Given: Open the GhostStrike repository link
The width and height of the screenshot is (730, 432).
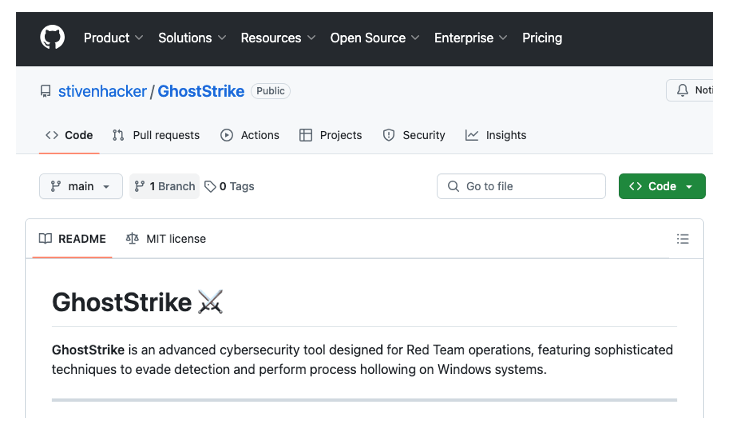Looking at the screenshot, I should [201, 91].
